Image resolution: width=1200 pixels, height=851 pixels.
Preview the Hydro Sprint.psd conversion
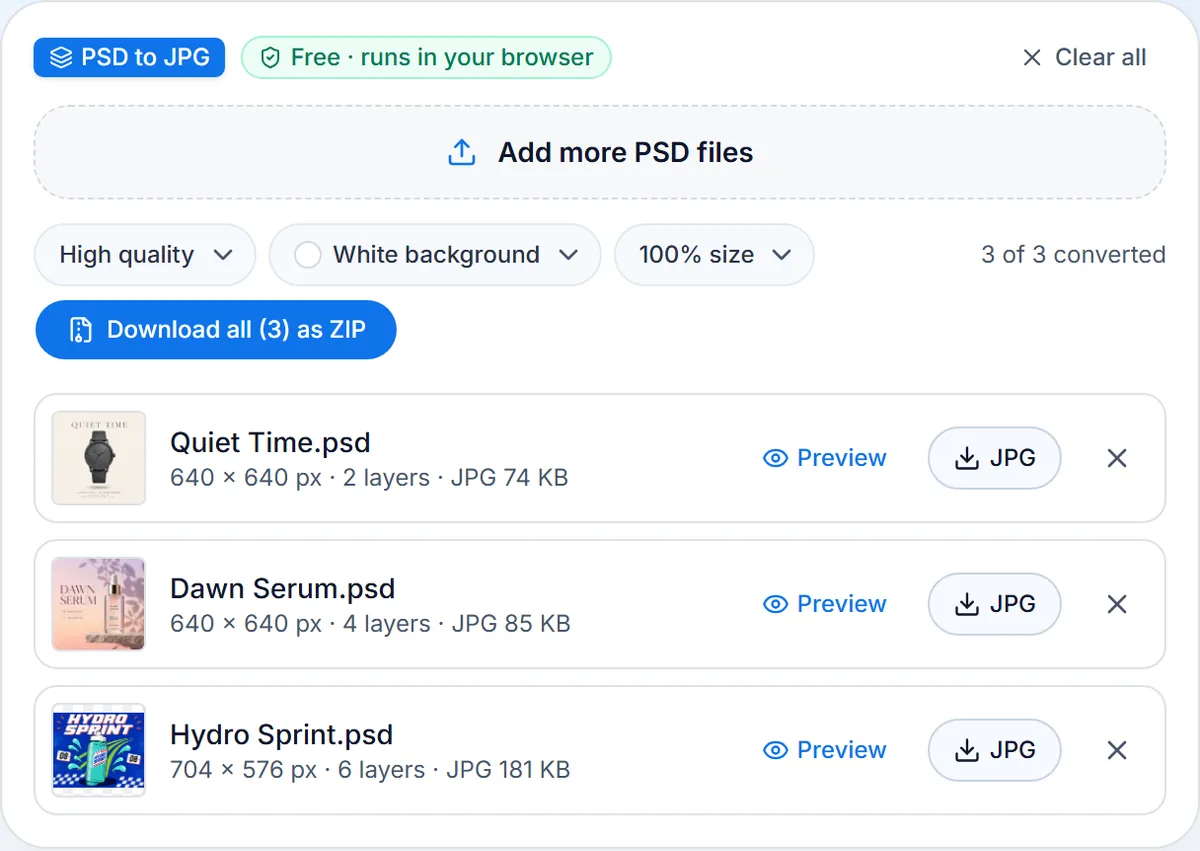coord(824,750)
